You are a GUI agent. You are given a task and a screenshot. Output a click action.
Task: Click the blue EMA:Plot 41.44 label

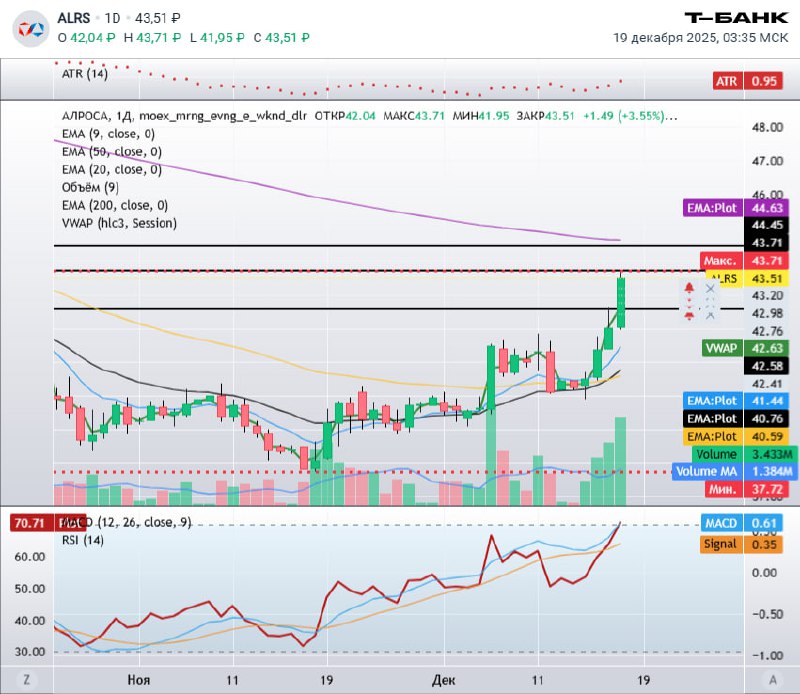[736, 401]
